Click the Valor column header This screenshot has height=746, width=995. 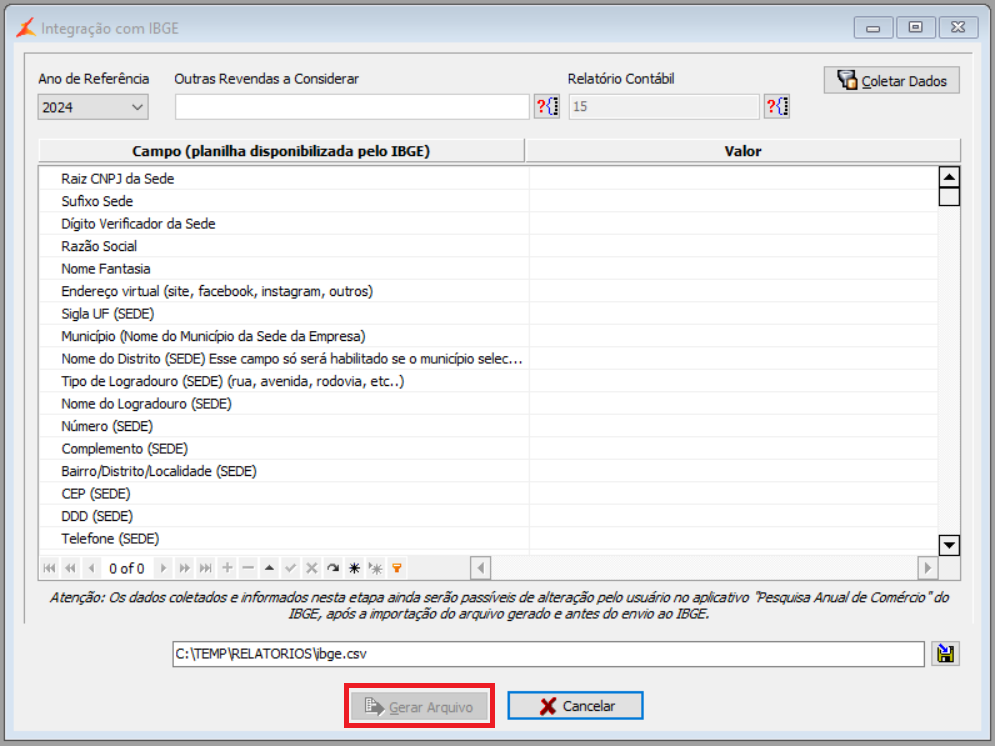743,151
